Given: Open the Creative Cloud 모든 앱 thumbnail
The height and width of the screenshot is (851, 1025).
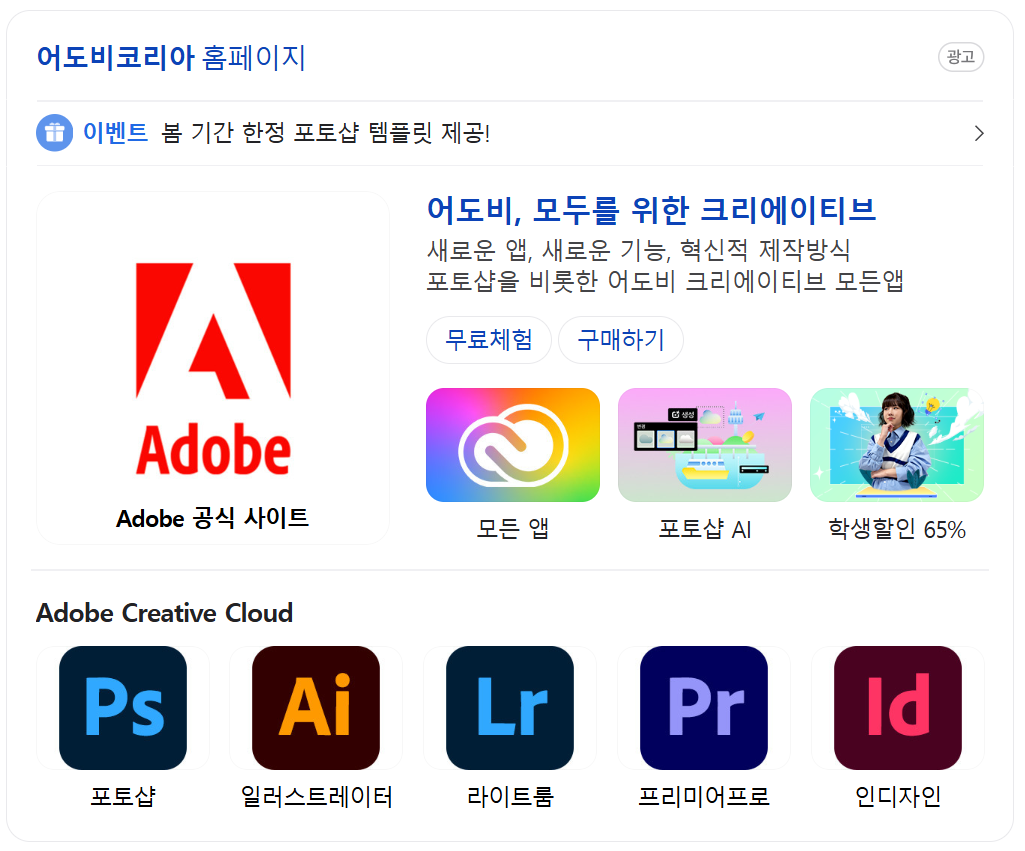Looking at the screenshot, I should click(512, 445).
